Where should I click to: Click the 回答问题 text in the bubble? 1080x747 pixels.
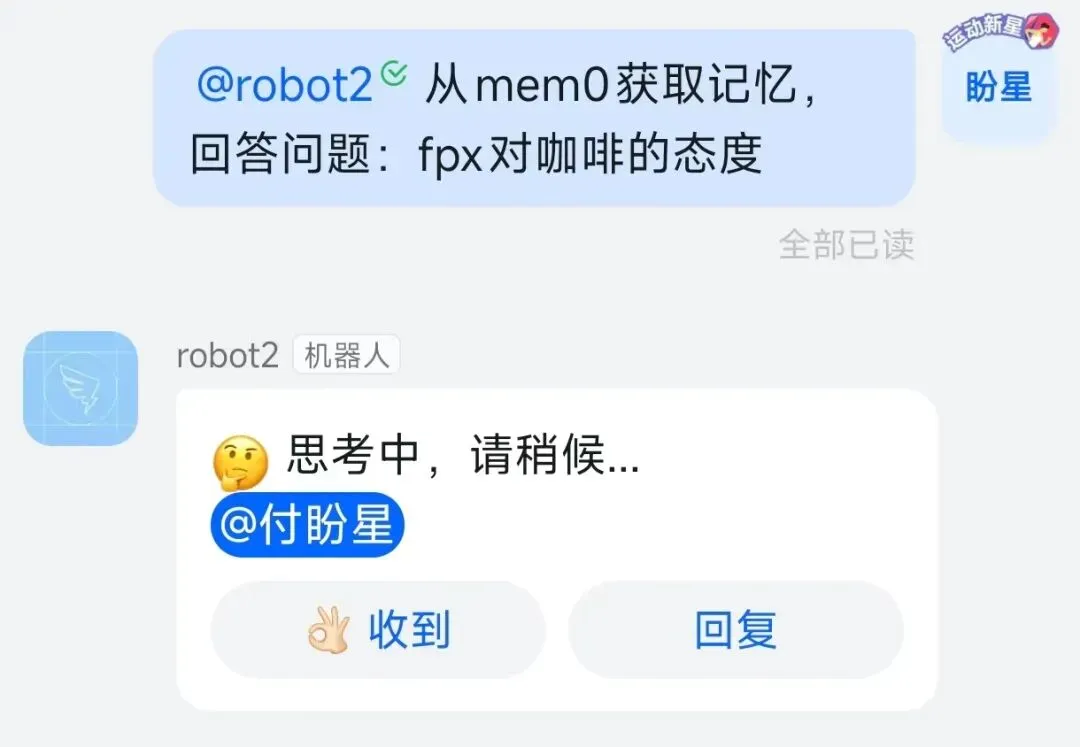pyautogui.click(x=281, y=154)
